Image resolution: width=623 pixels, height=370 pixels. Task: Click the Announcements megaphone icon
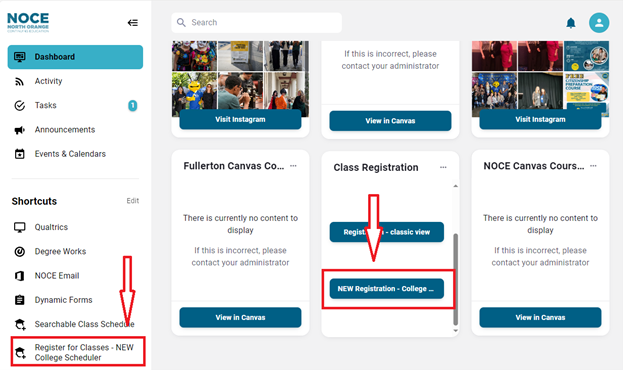tap(19, 130)
